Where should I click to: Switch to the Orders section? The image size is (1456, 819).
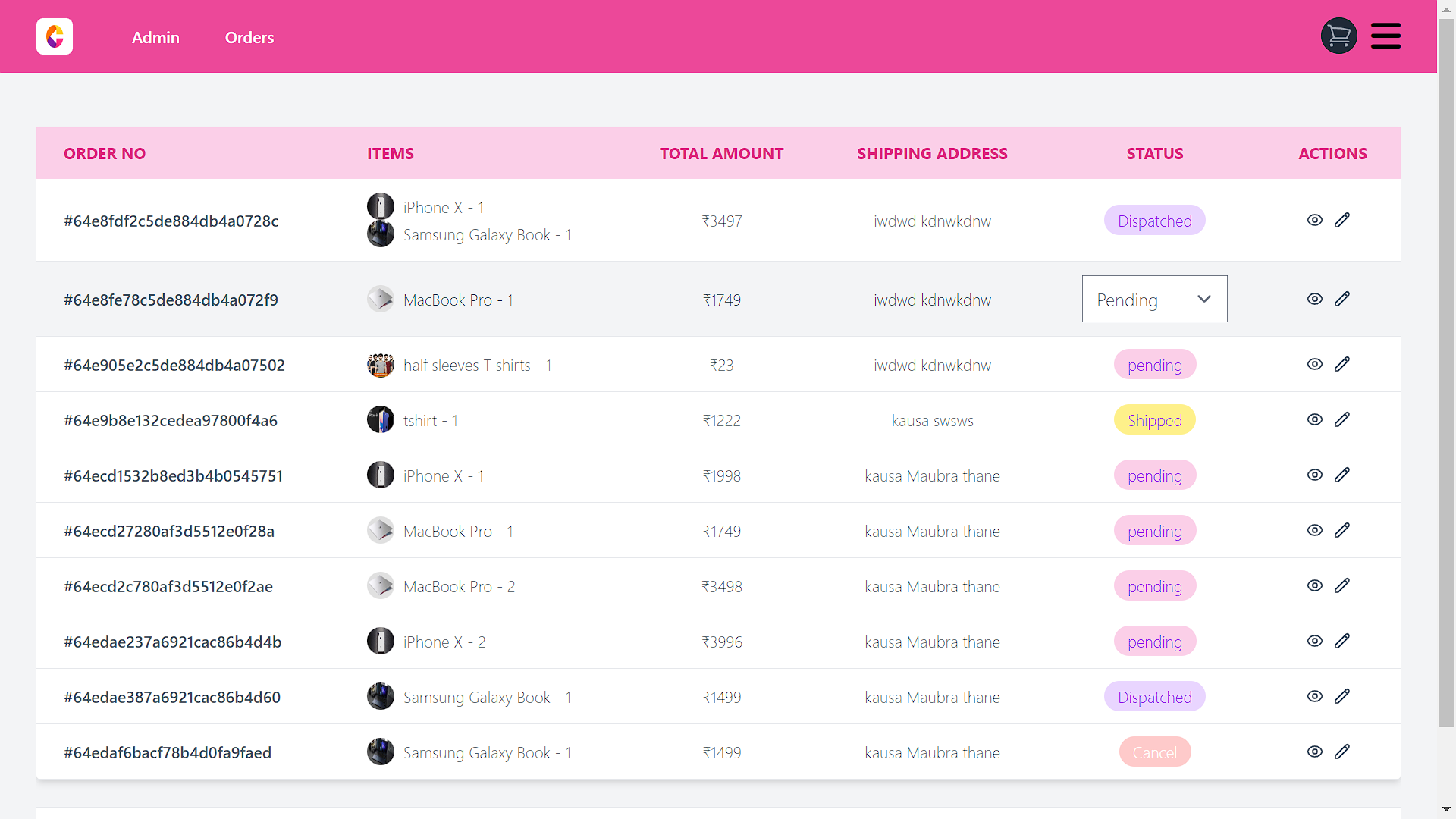pyautogui.click(x=249, y=37)
